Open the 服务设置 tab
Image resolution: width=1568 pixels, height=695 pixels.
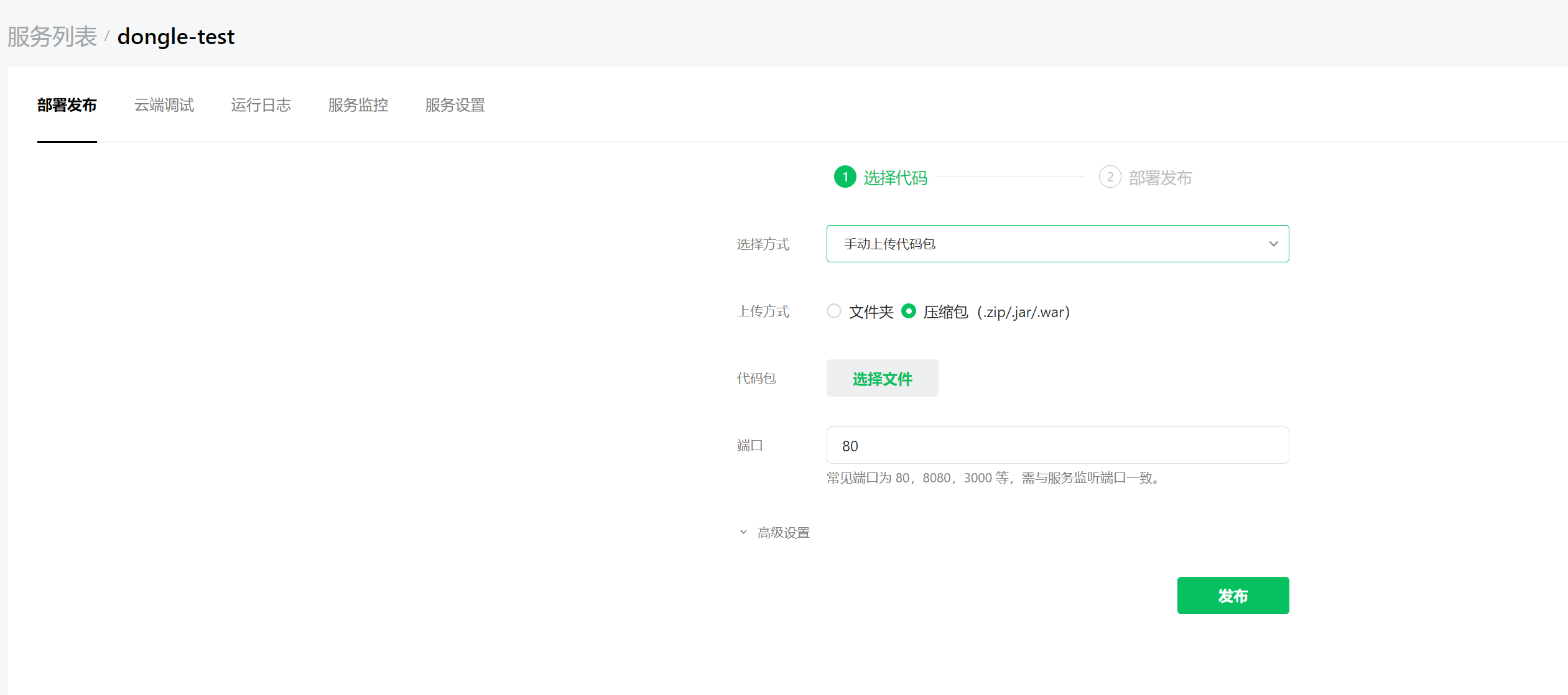coord(455,105)
